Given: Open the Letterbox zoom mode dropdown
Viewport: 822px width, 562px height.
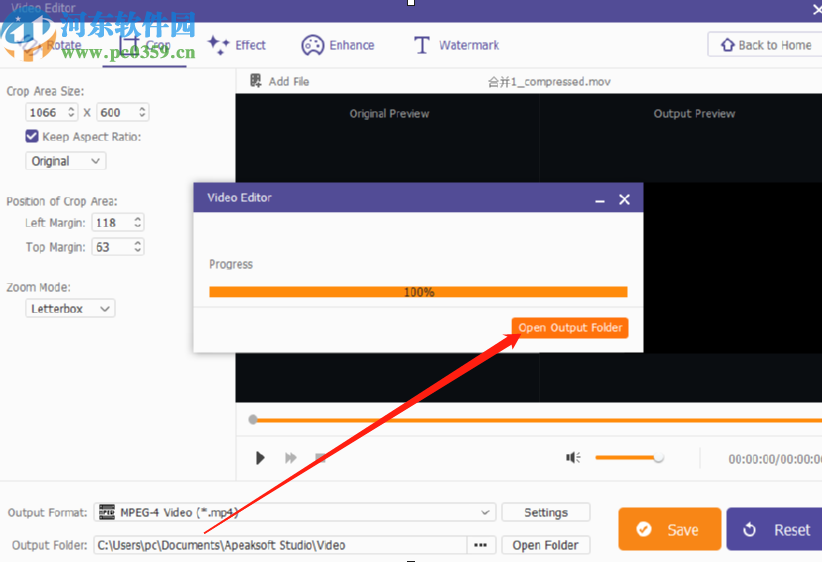Looking at the screenshot, I should pyautogui.click(x=70, y=308).
